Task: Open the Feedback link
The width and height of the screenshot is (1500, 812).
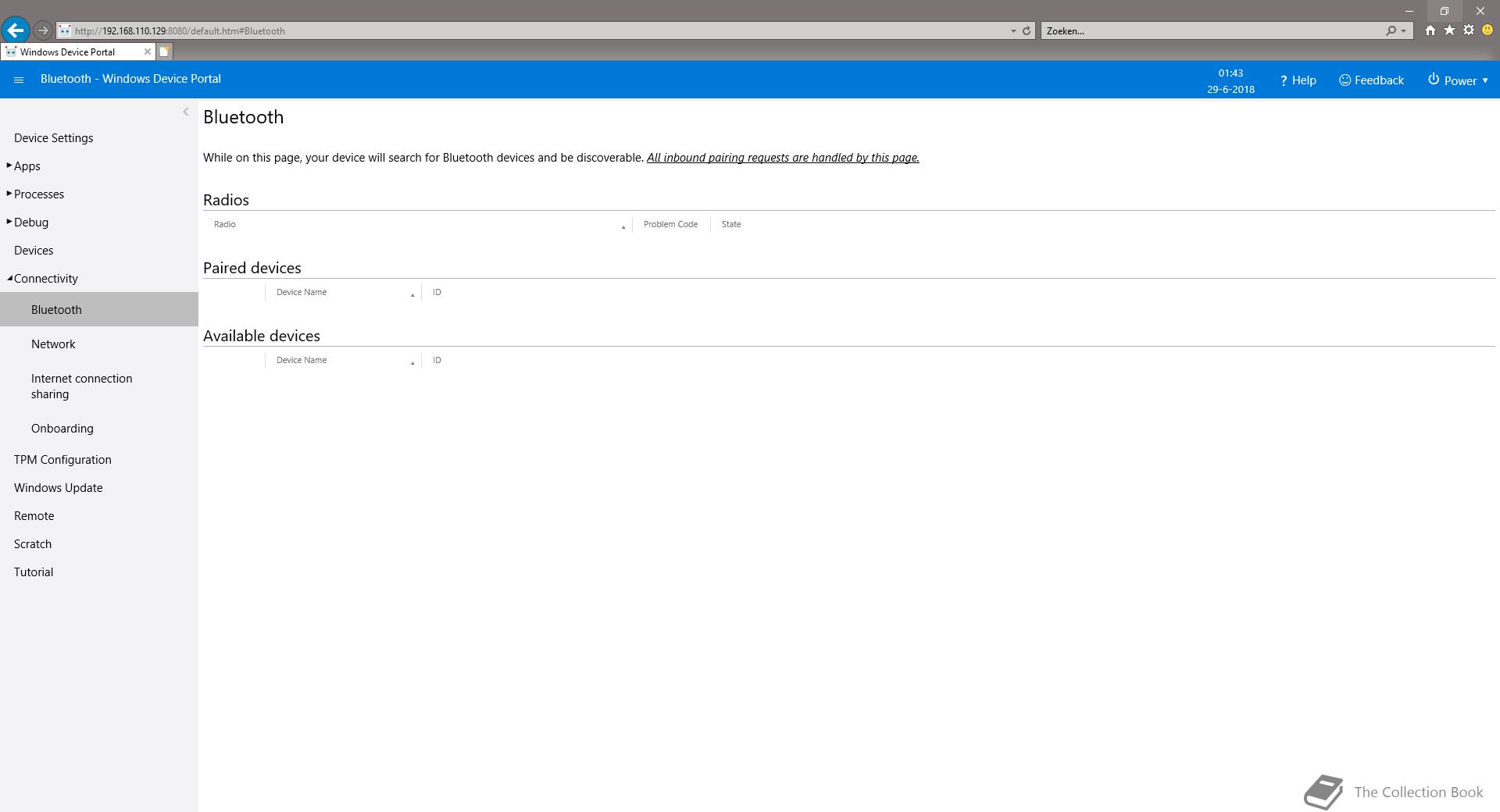Action: (x=1371, y=80)
